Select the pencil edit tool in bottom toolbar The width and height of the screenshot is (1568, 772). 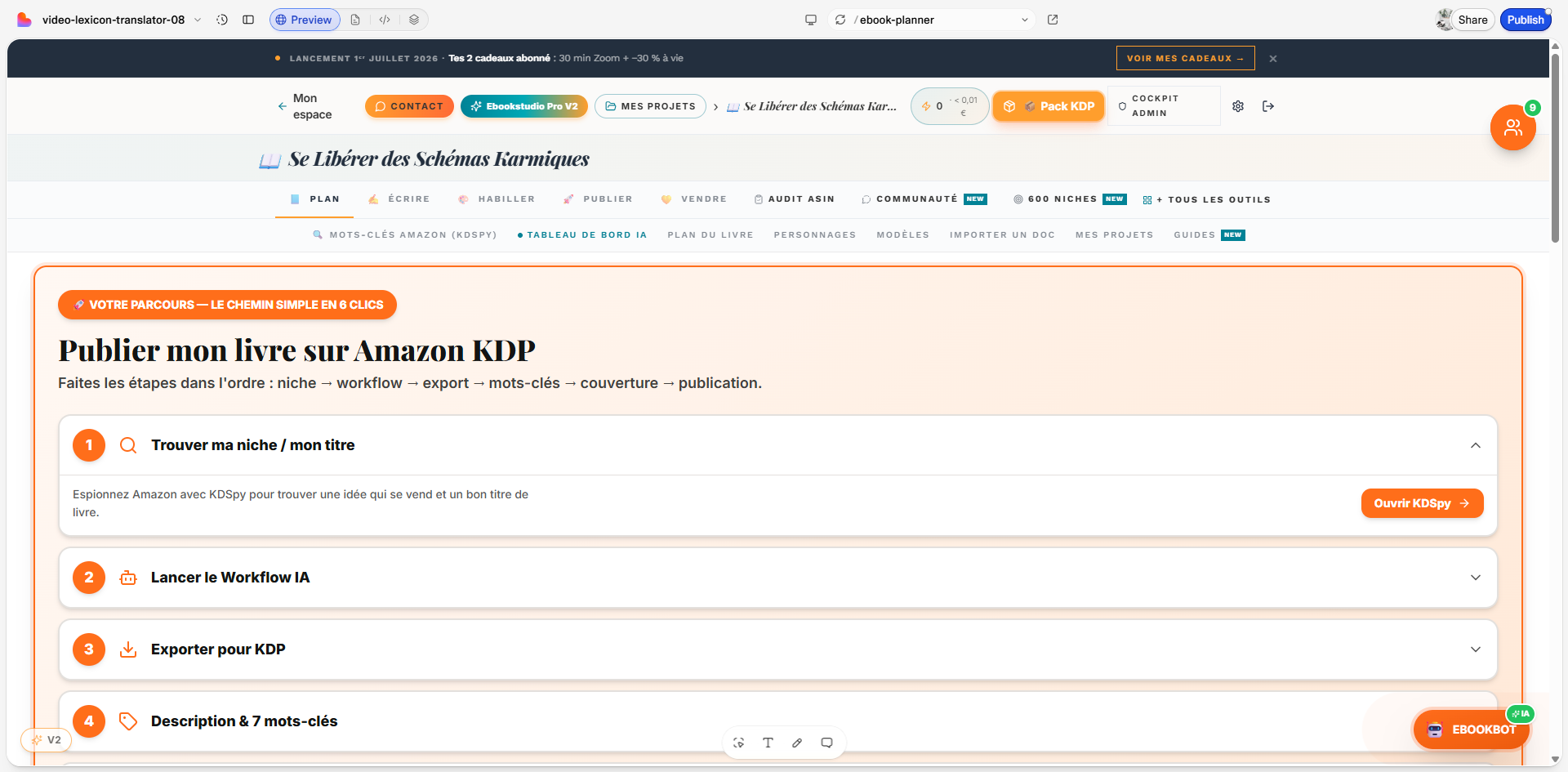pos(797,743)
